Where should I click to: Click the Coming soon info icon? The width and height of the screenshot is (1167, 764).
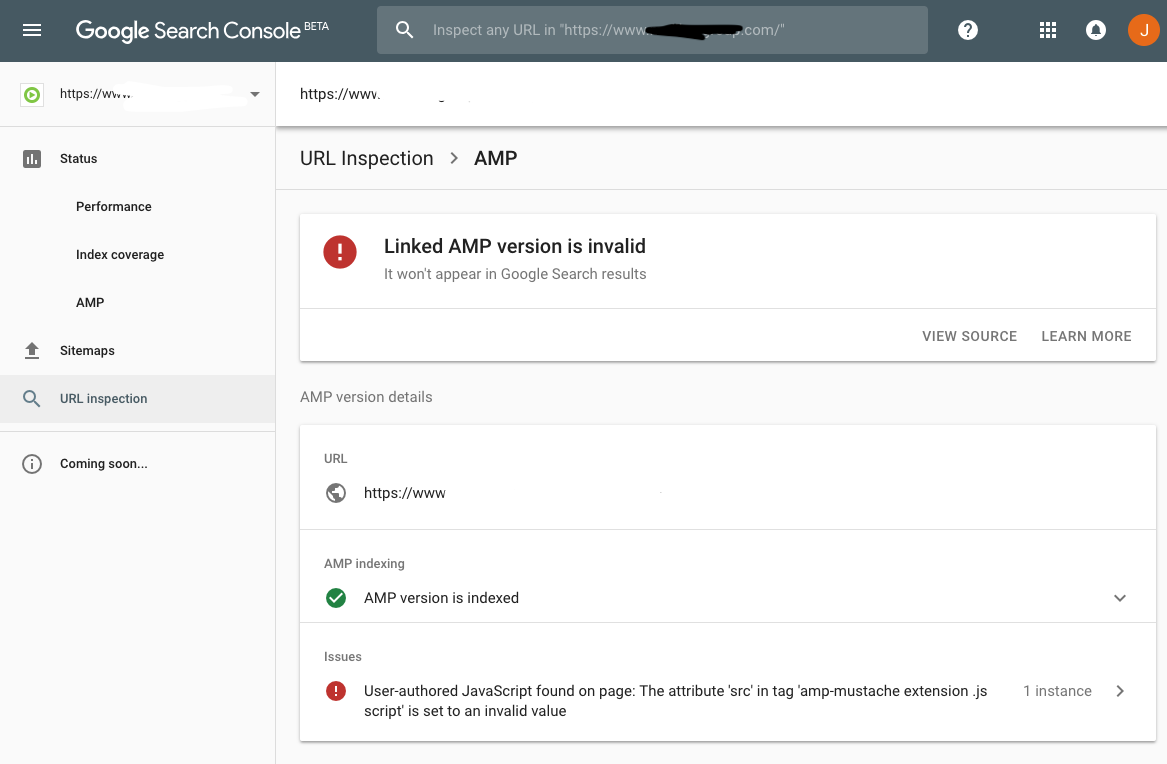tap(32, 464)
